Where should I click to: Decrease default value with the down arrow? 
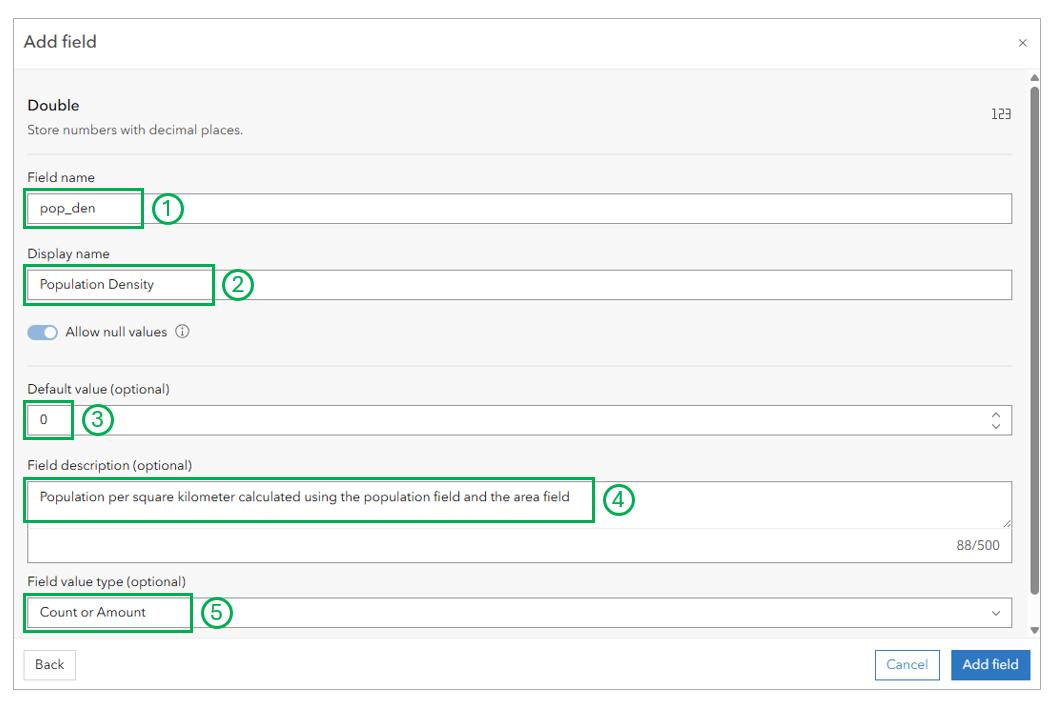(996, 426)
